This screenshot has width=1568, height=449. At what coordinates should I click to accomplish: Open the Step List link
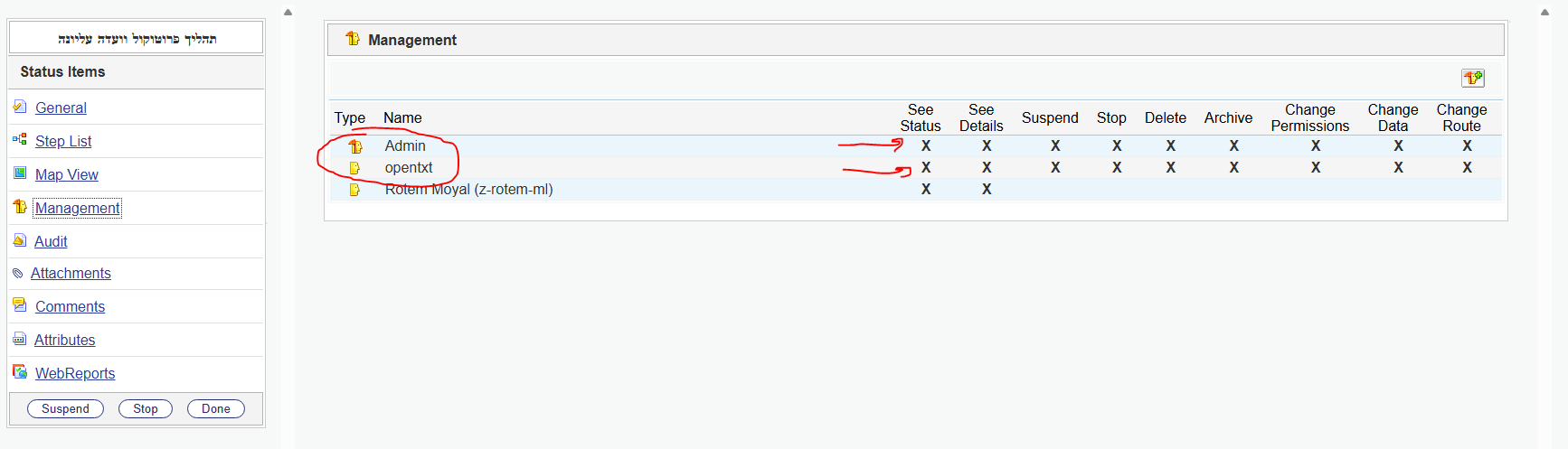click(x=63, y=141)
